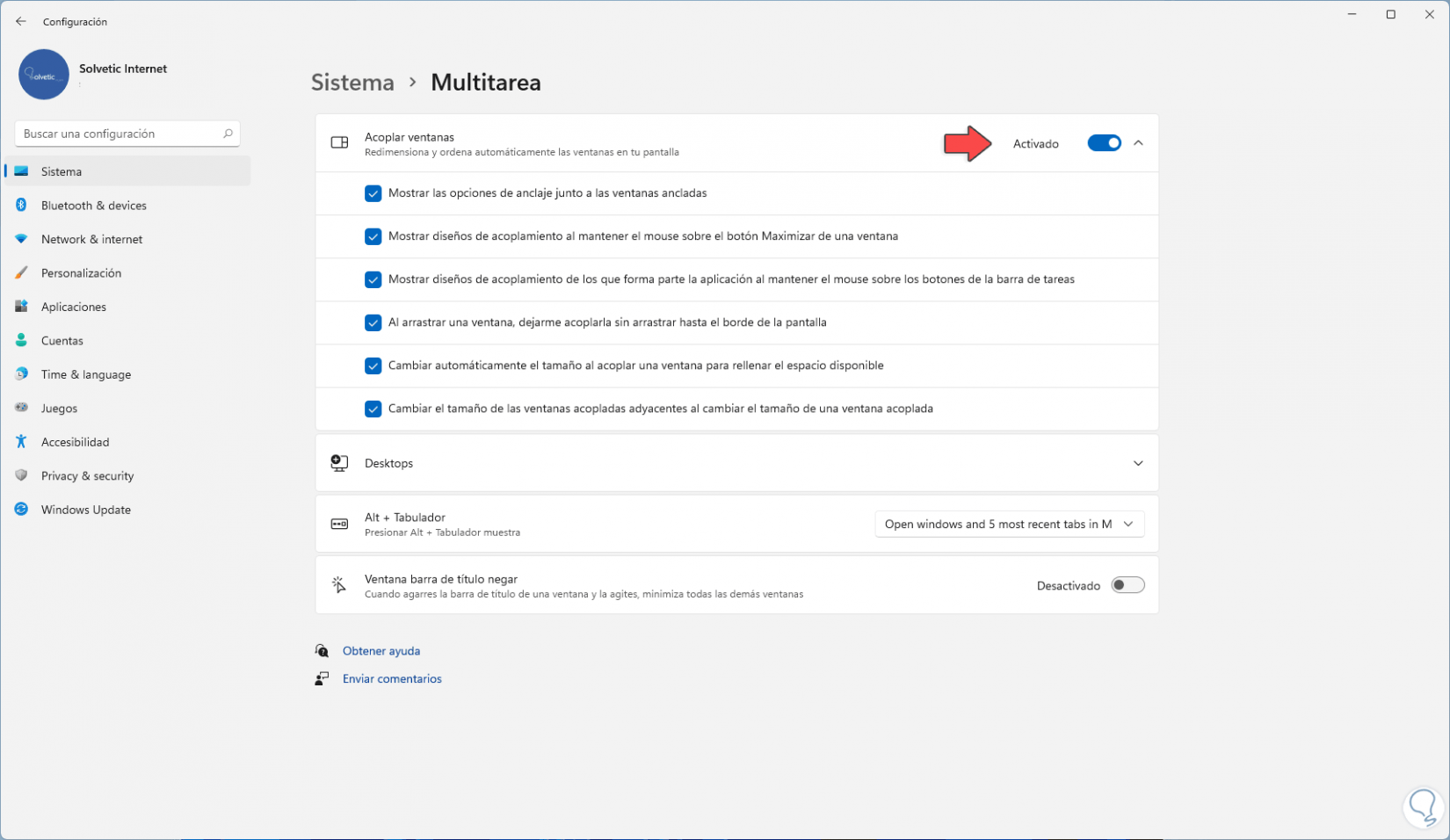Collapse the Acoplar ventanas section chevron
Image resolution: width=1450 pixels, height=840 pixels.
point(1138,143)
